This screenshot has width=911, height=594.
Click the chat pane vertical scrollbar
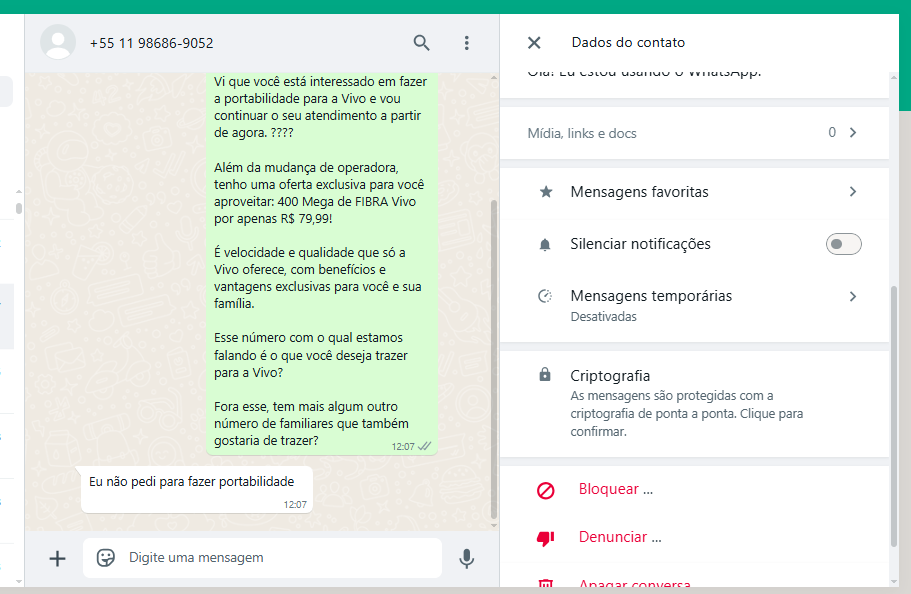[494, 359]
